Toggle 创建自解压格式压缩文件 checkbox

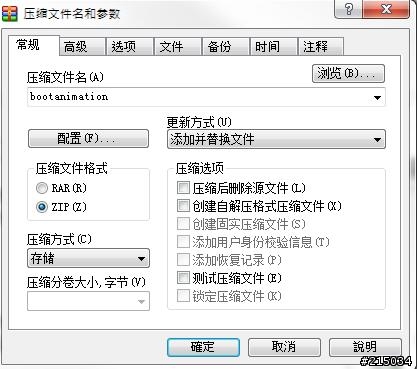click(183, 206)
